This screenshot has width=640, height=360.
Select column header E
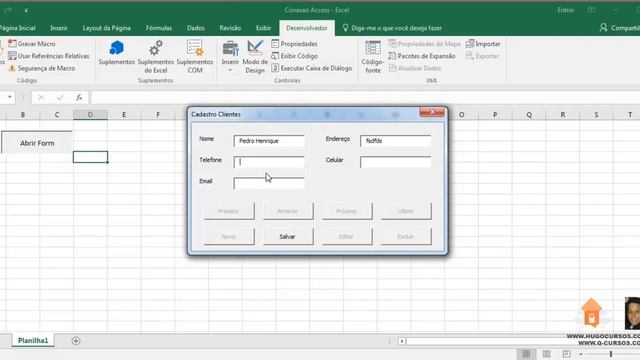[x=124, y=115]
